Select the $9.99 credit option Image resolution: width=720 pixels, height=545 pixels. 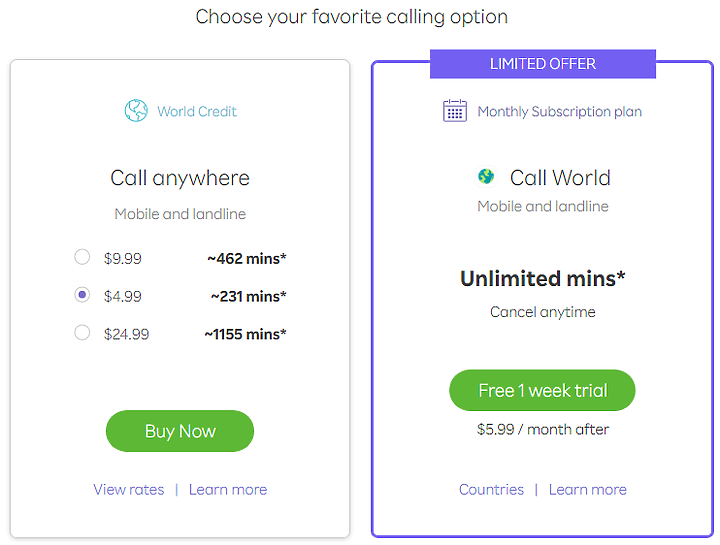(83, 258)
